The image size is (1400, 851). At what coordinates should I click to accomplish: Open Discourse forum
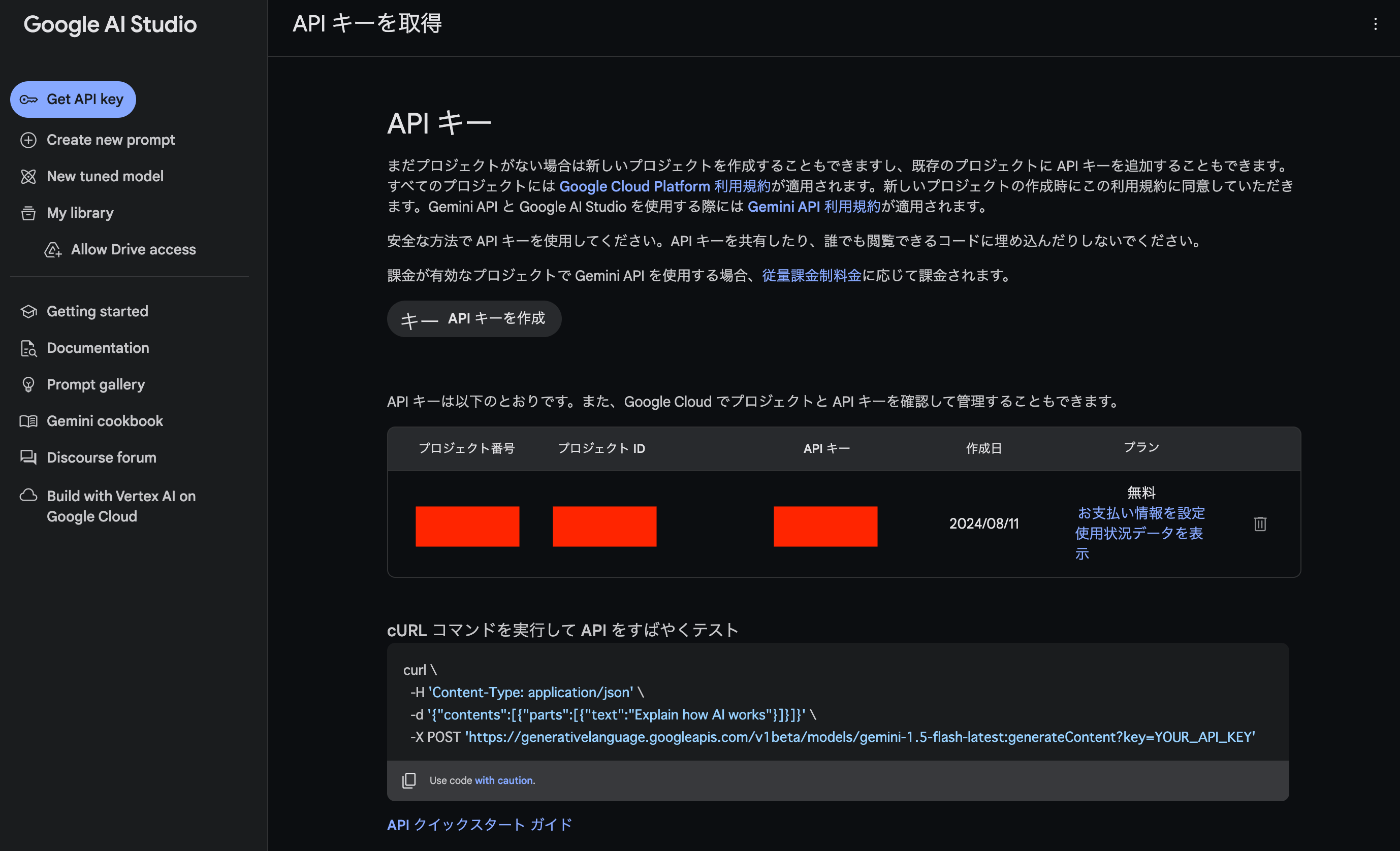coord(101,458)
